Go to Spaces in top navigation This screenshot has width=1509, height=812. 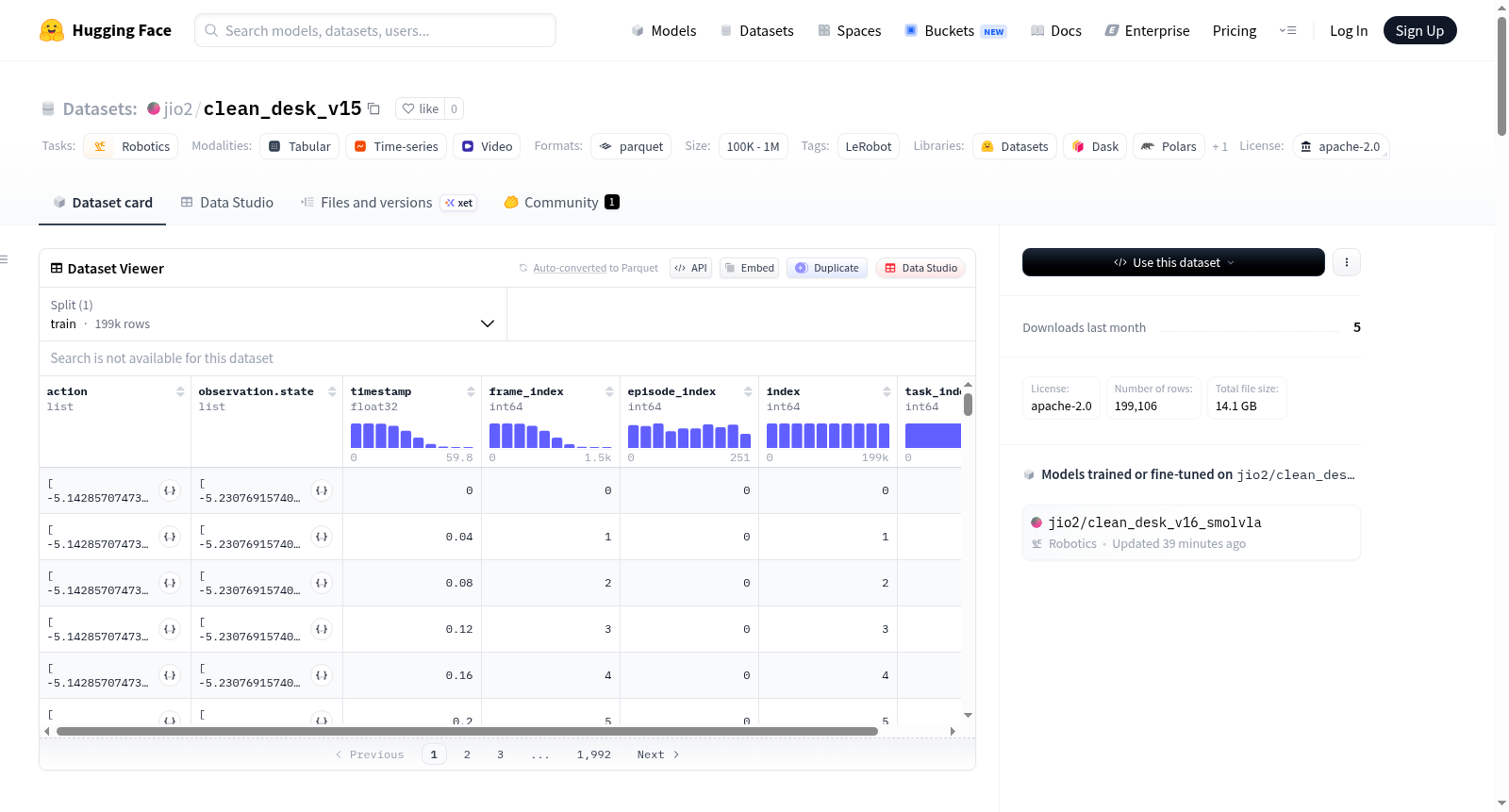(x=849, y=30)
